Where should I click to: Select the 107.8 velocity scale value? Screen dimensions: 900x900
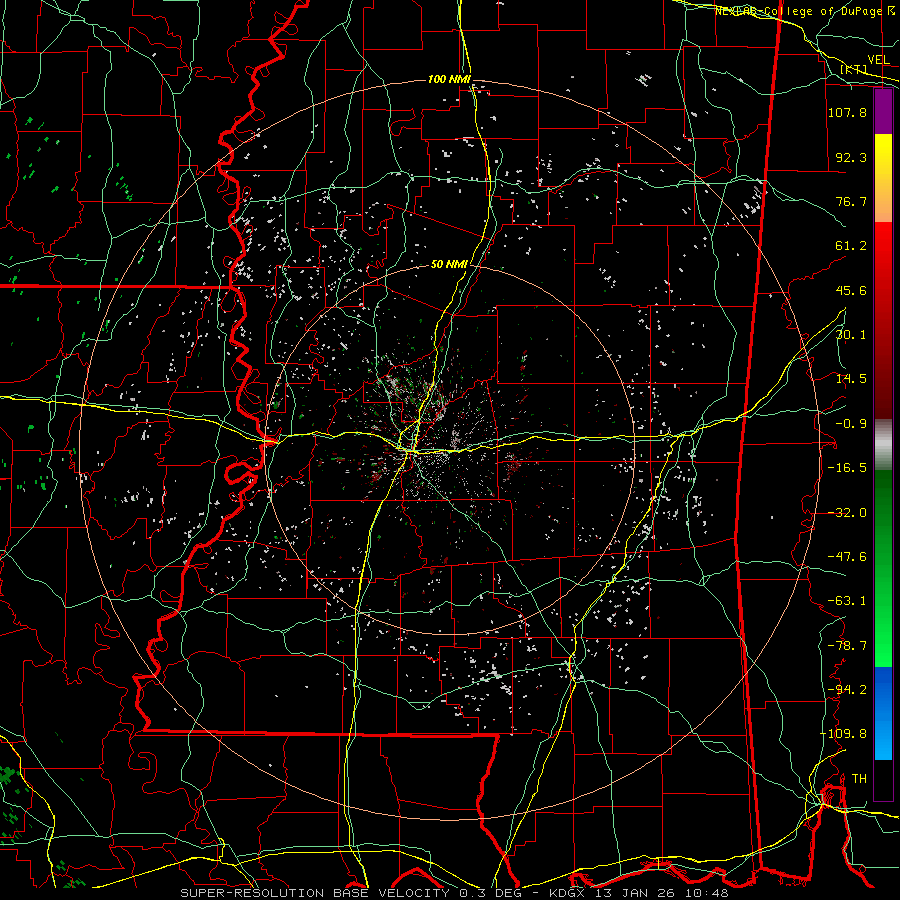click(x=847, y=112)
